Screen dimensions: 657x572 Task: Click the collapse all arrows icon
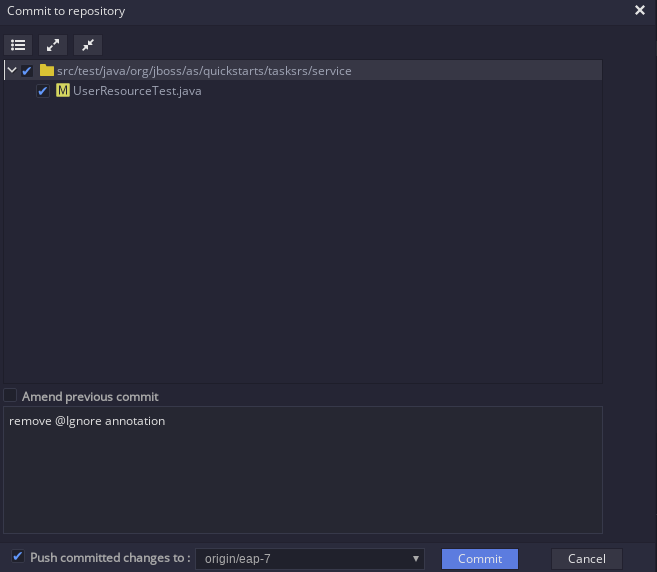(x=88, y=45)
